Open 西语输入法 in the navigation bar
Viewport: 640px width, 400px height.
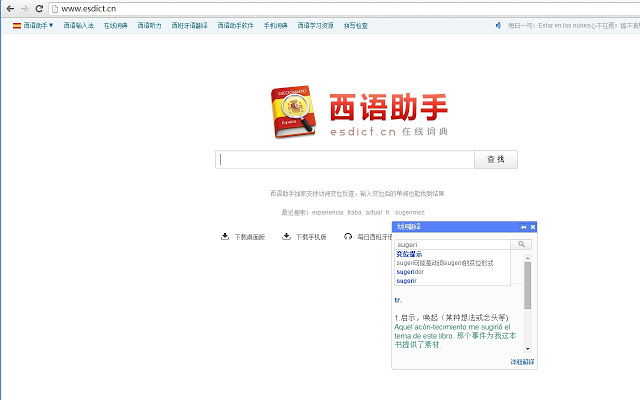pos(78,26)
